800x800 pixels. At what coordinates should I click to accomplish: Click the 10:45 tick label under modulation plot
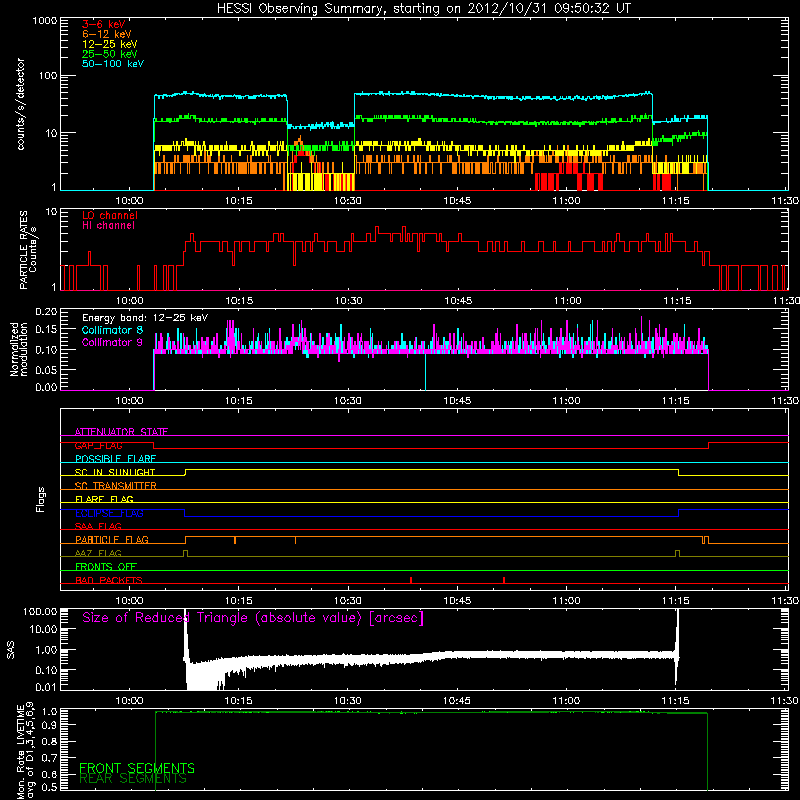point(457,401)
